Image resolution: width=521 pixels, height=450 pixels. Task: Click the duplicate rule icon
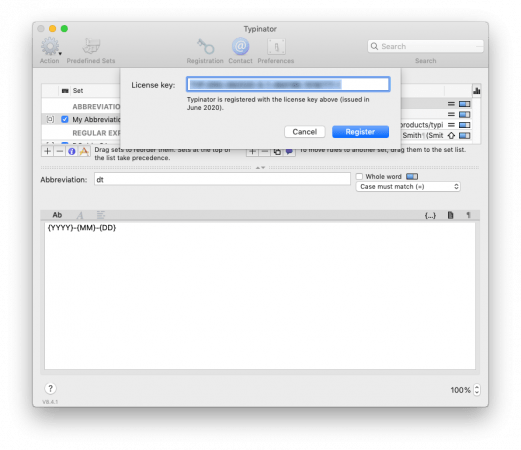[277, 152]
